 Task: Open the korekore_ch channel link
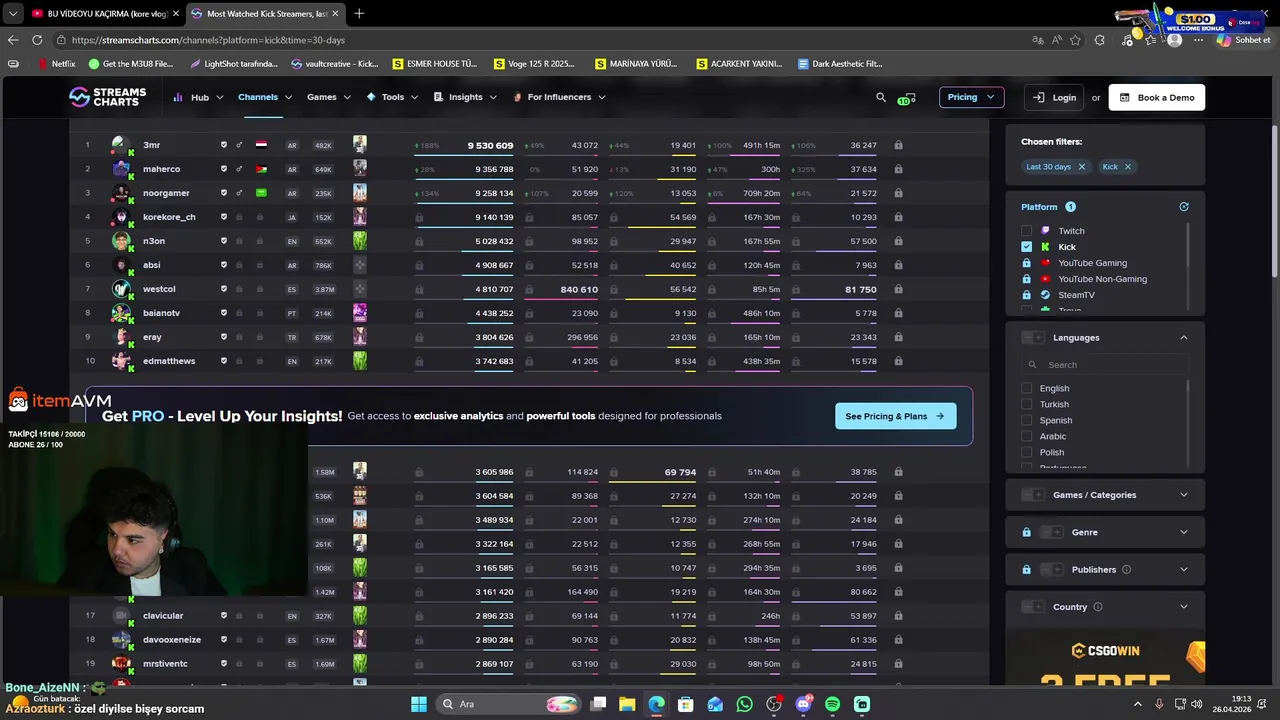[169, 217]
